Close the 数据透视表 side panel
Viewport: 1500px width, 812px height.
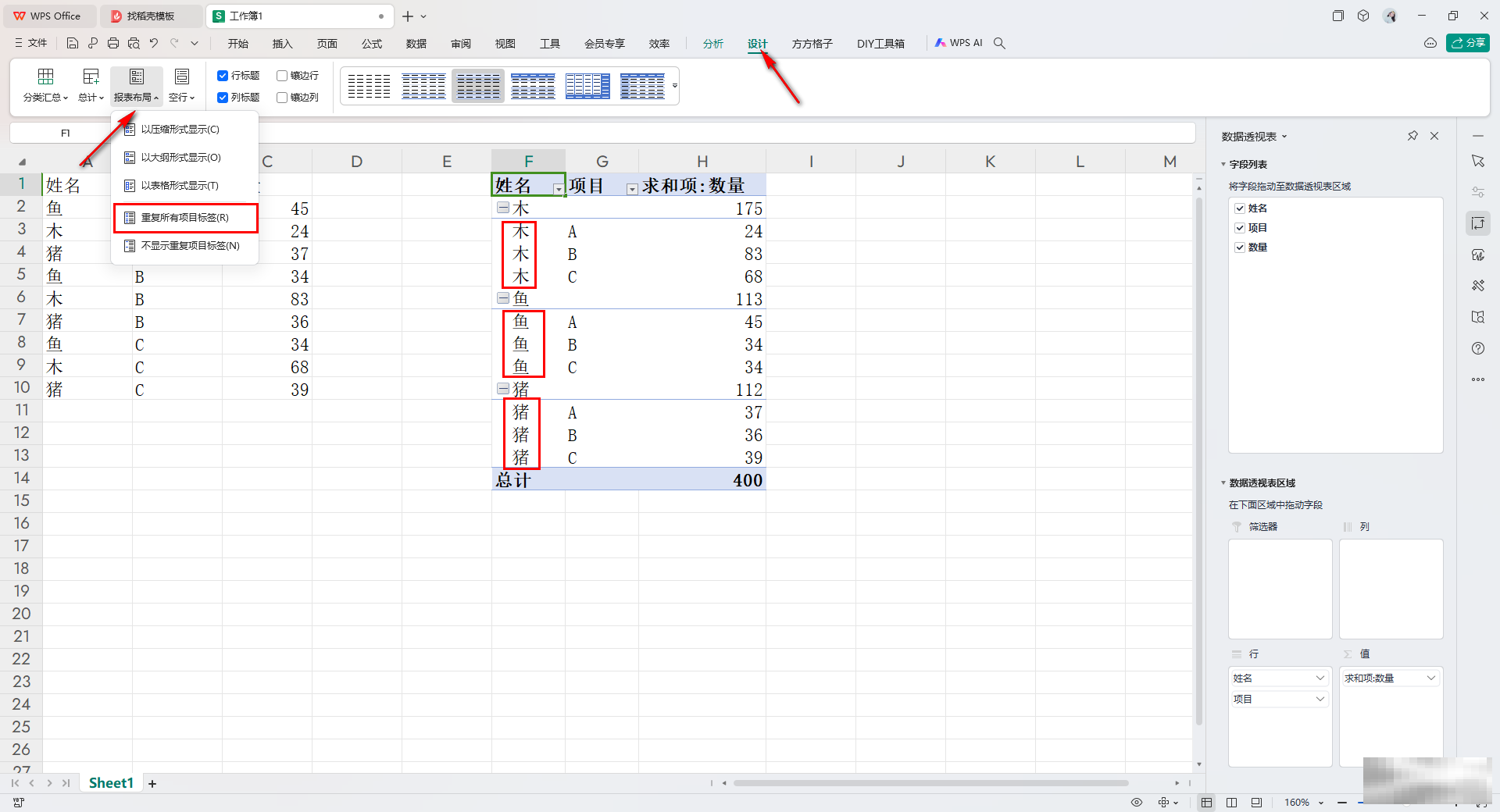1434,136
